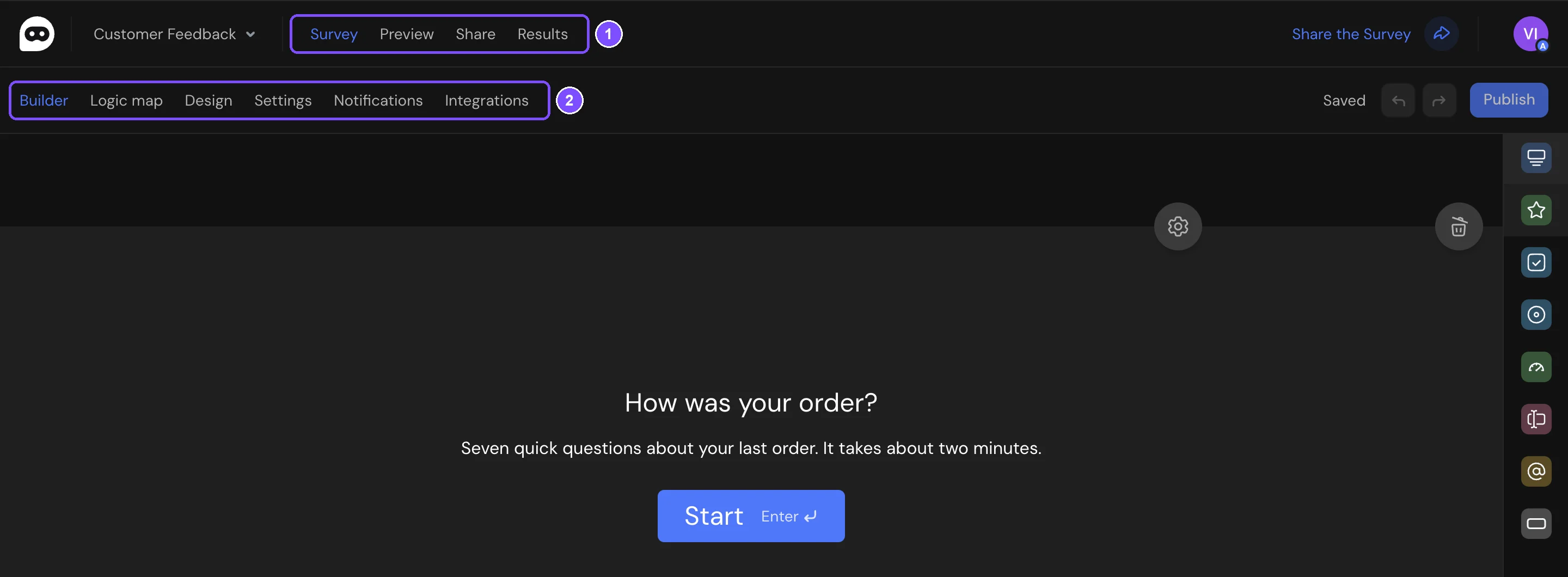Click the undo arrow button

[1398, 100]
